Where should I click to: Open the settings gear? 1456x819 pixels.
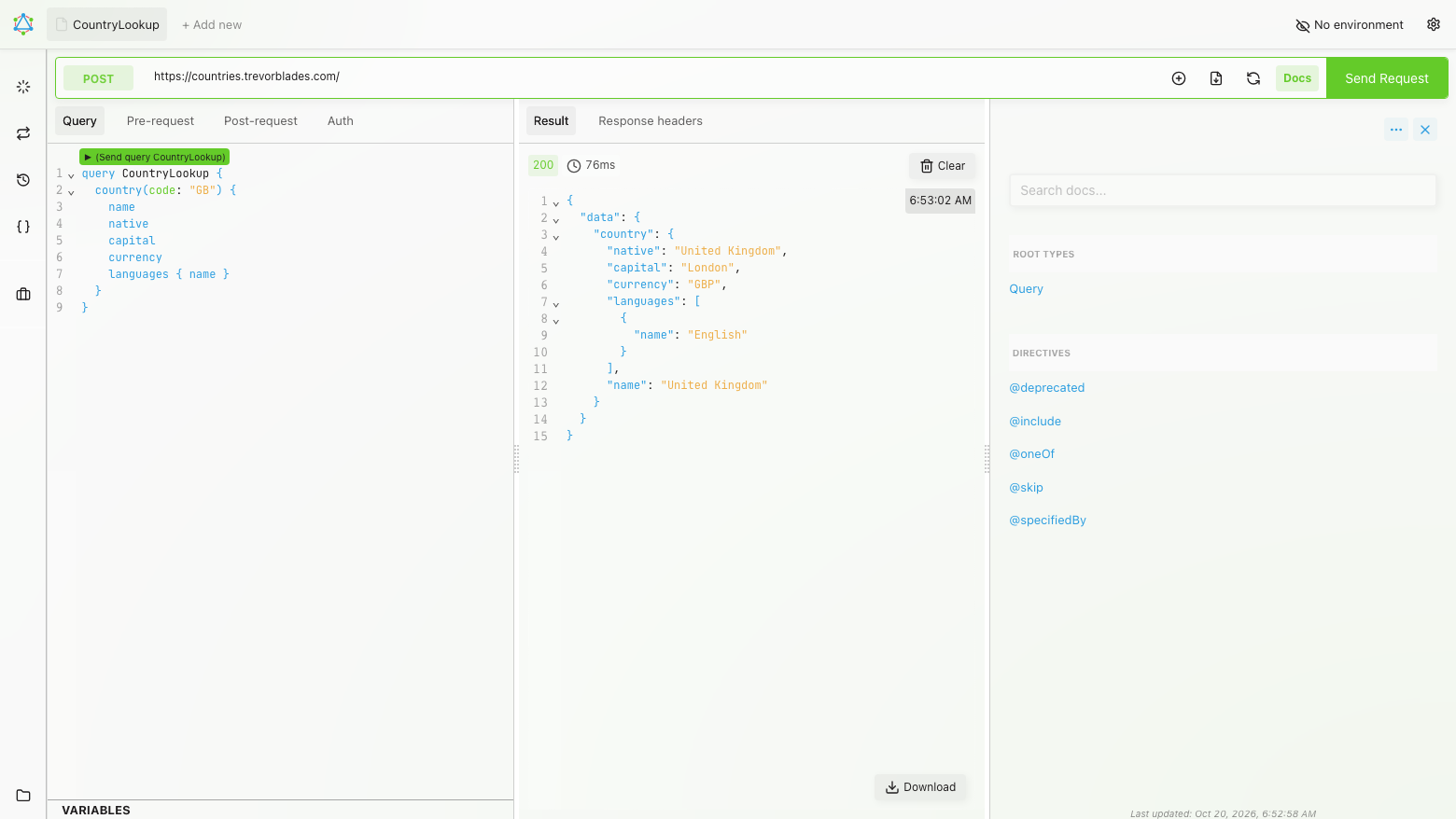coord(1434,24)
